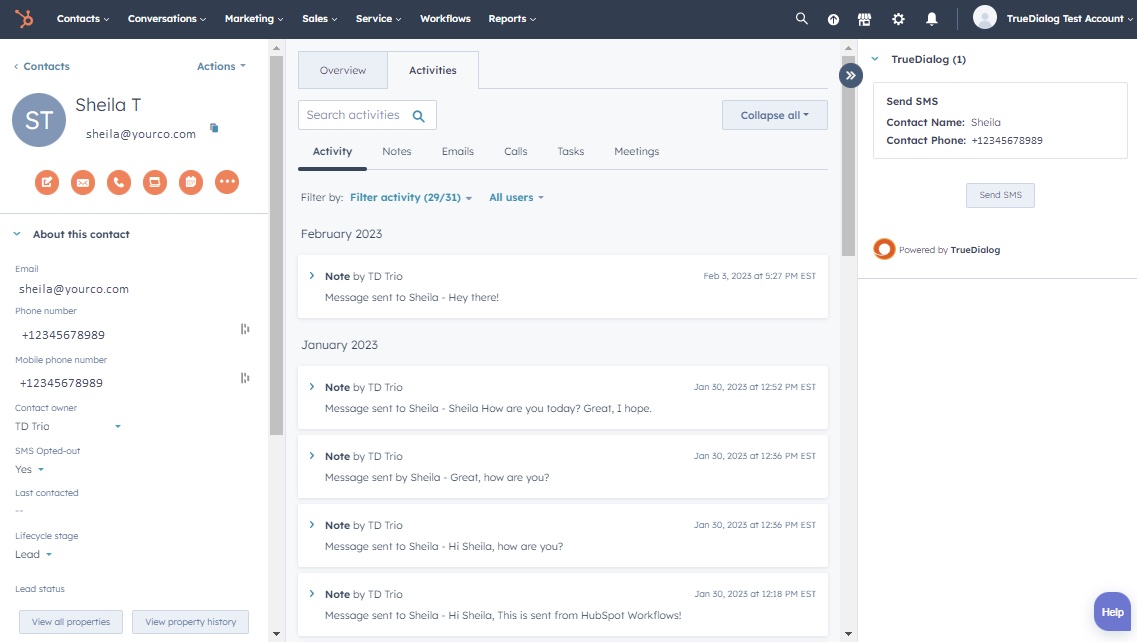Go back via the Contacts link
This screenshot has height=642, width=1137.
[42, 67]
